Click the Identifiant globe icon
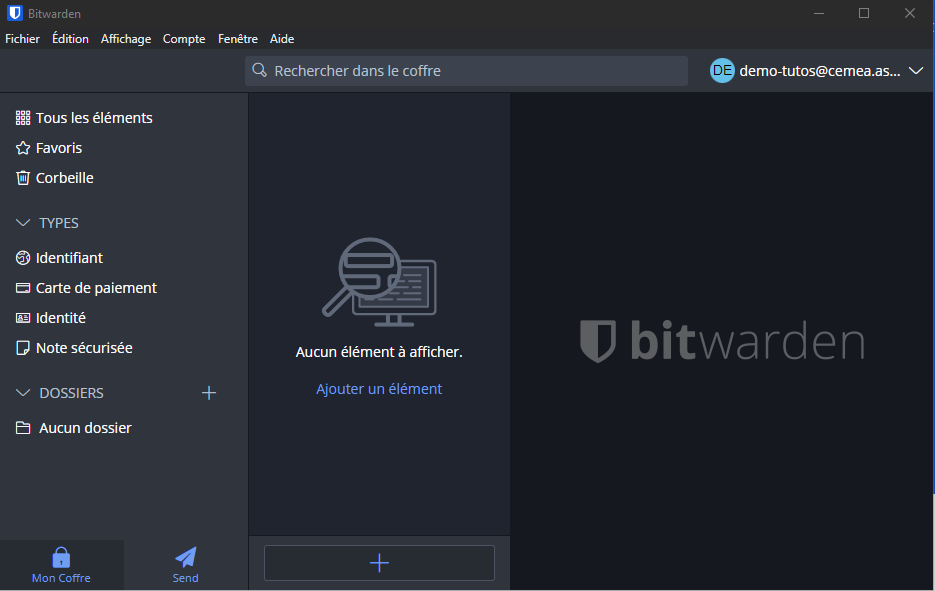Image resolution: width=935 pixels, height=591 pixels. click(x=23, y=258)
